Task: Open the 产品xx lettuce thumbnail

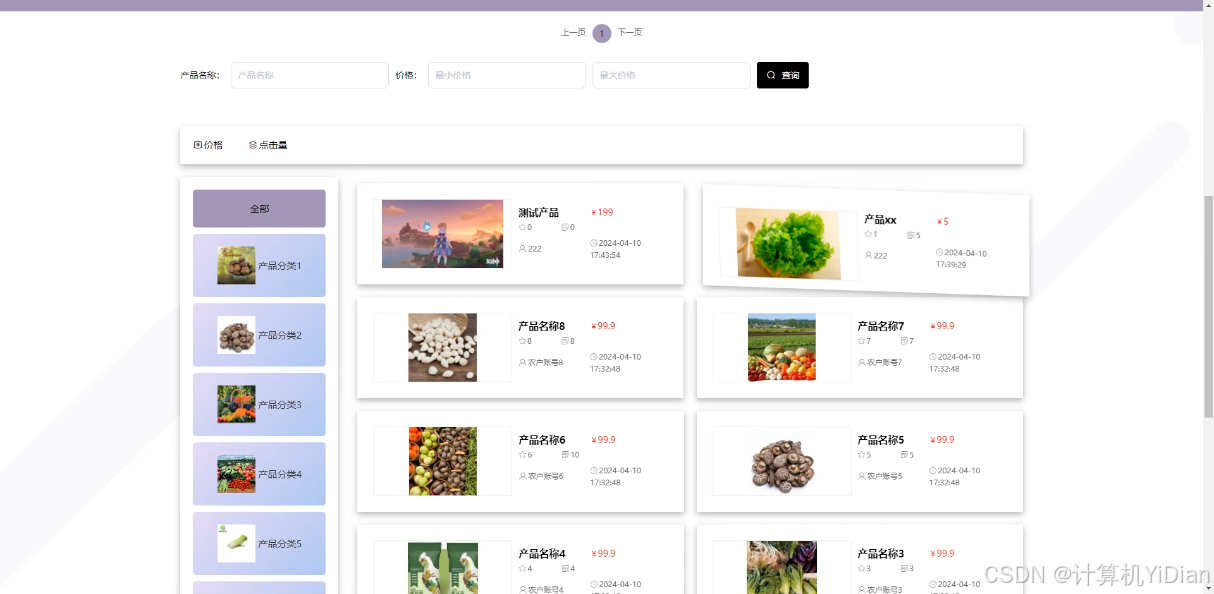Action: (x=788, y=243)
